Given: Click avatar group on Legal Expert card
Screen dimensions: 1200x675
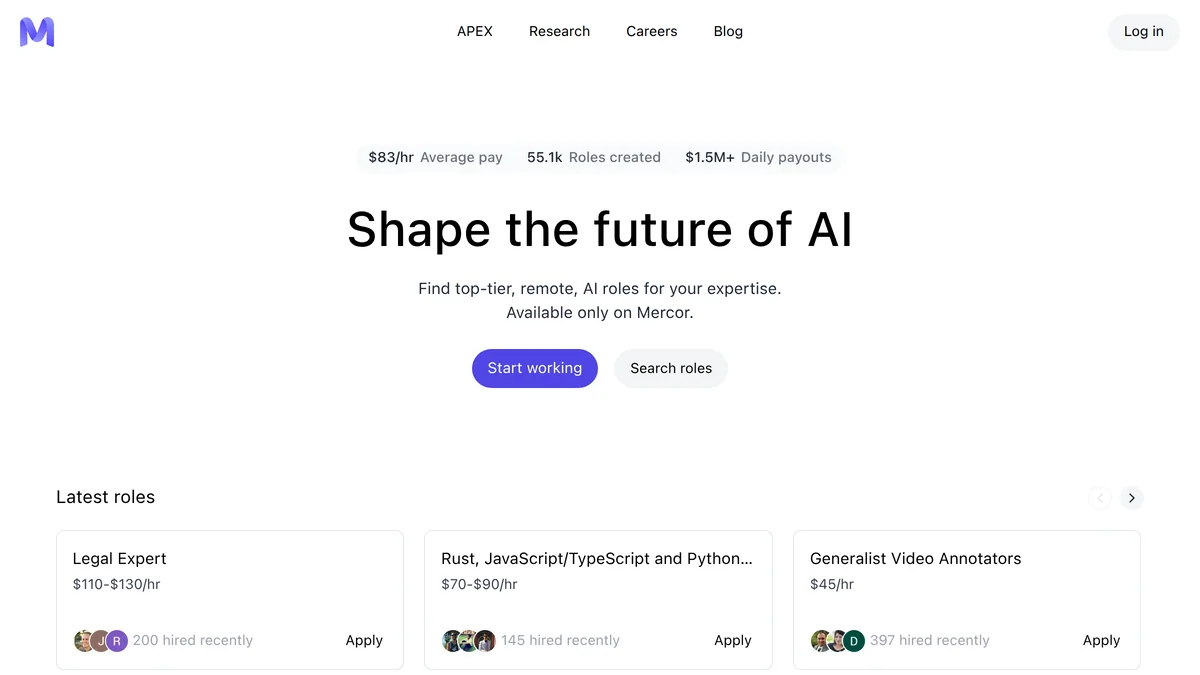Looking at the screenshot, I should [101, 641].
